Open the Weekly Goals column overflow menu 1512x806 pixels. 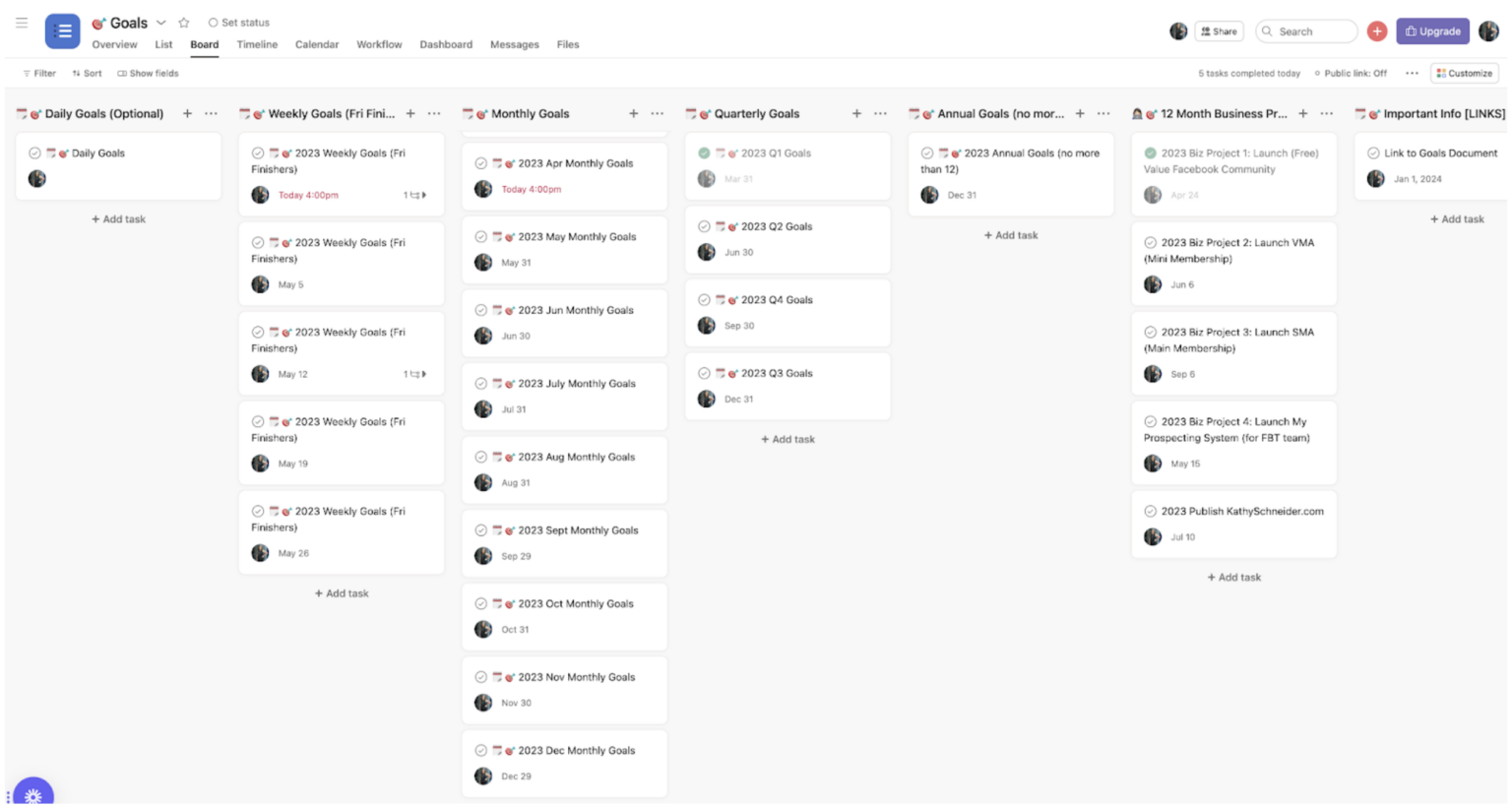[x=434, y=113]
